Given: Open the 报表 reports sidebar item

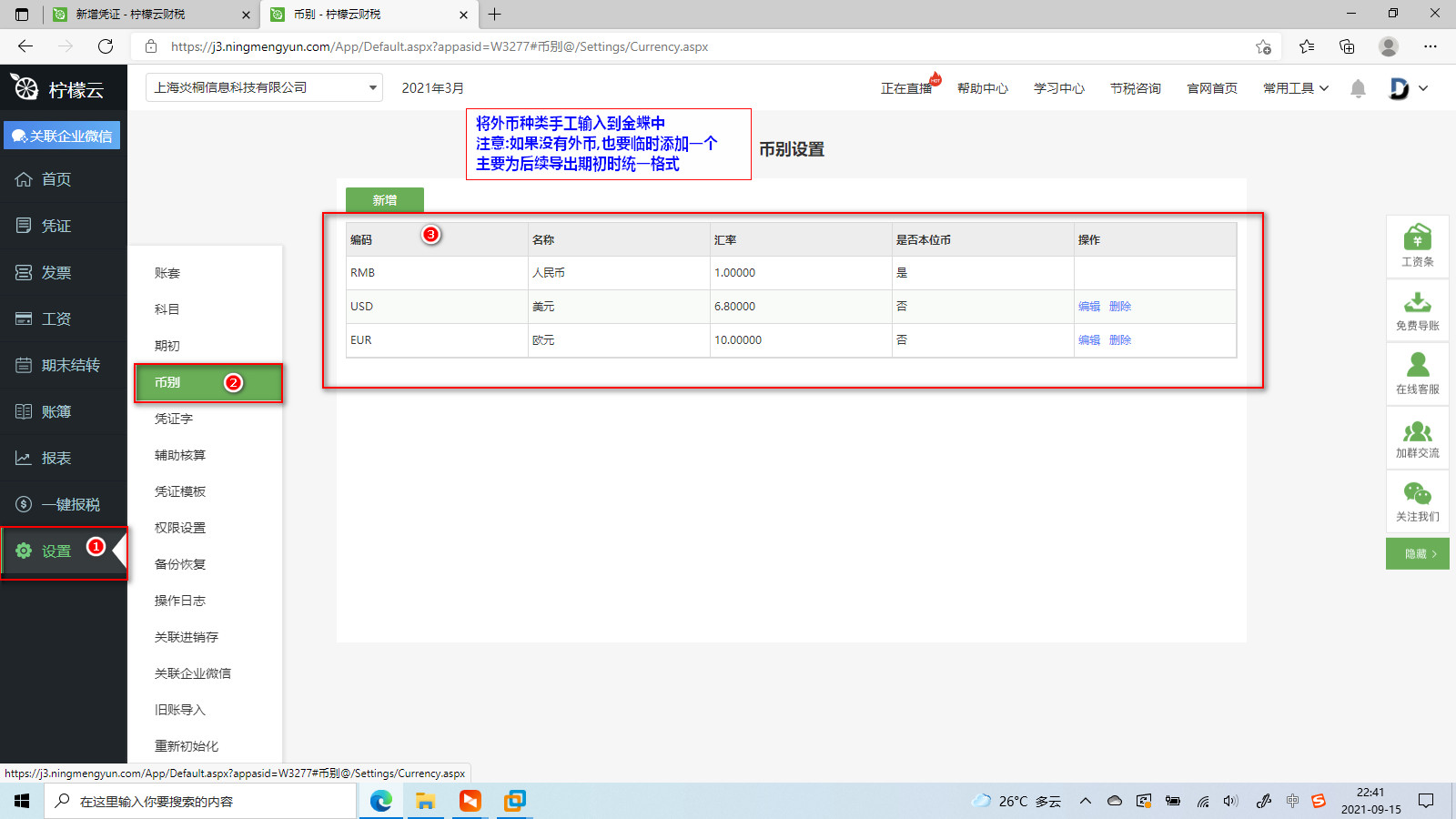Looking at the screenshot, I should coord(56,458).
